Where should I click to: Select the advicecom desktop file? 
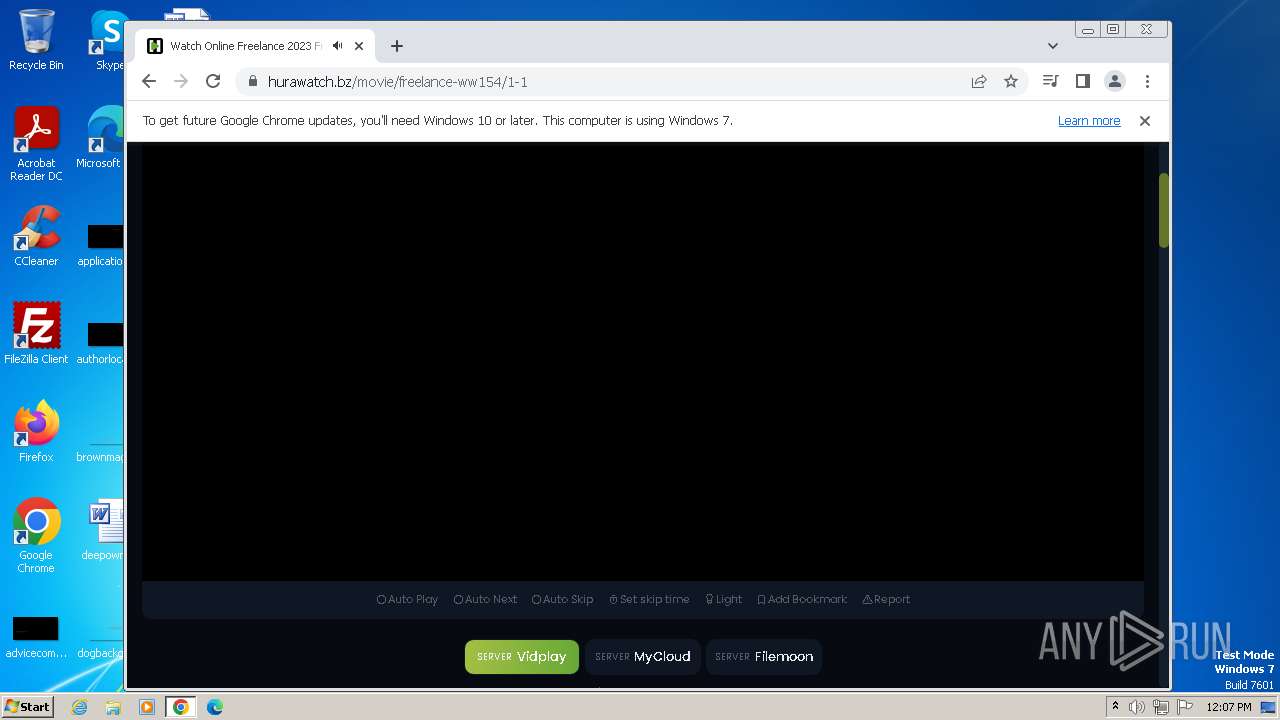[36, 638]
